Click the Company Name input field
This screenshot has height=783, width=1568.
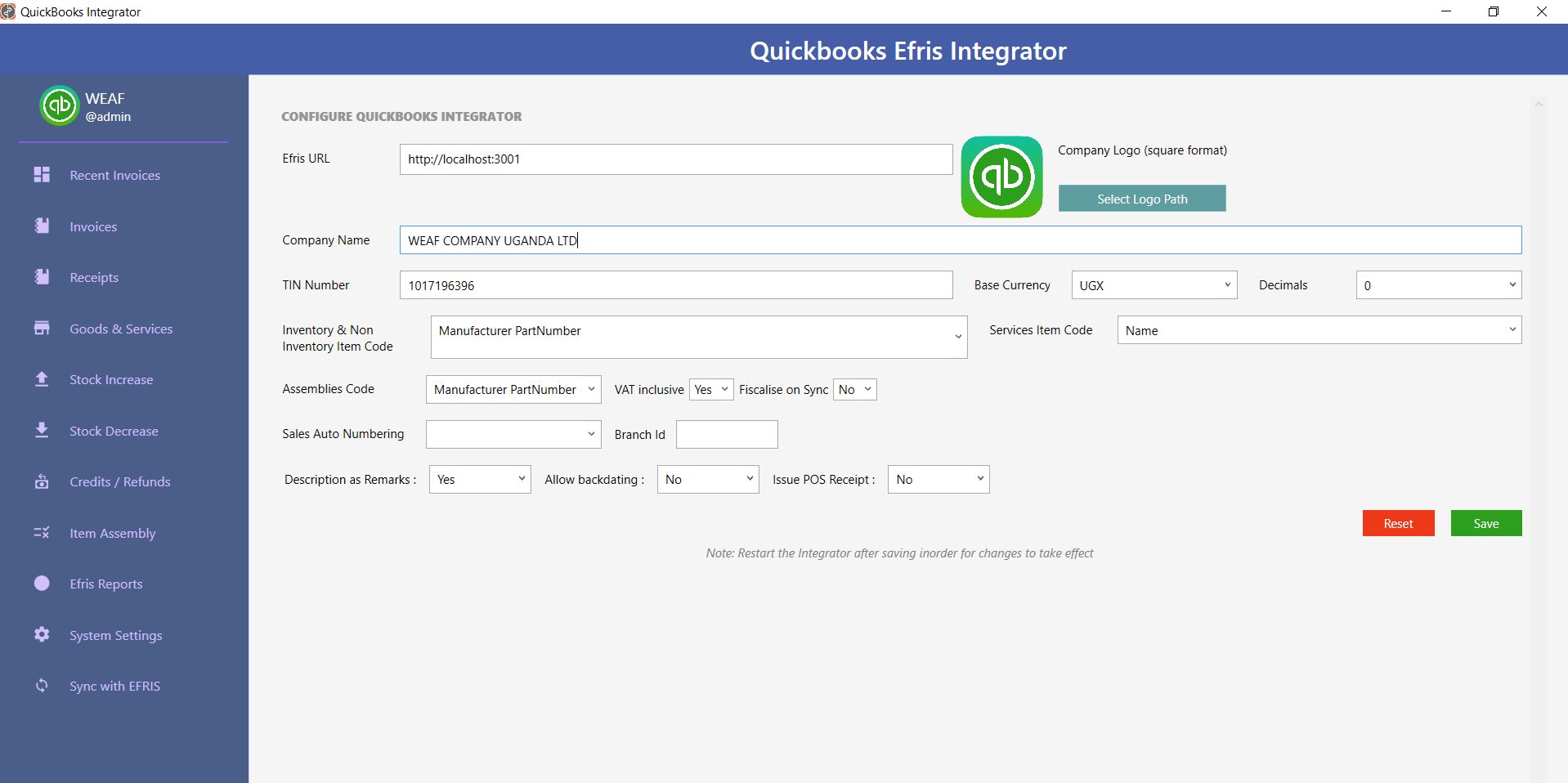[x=961, y=240]
